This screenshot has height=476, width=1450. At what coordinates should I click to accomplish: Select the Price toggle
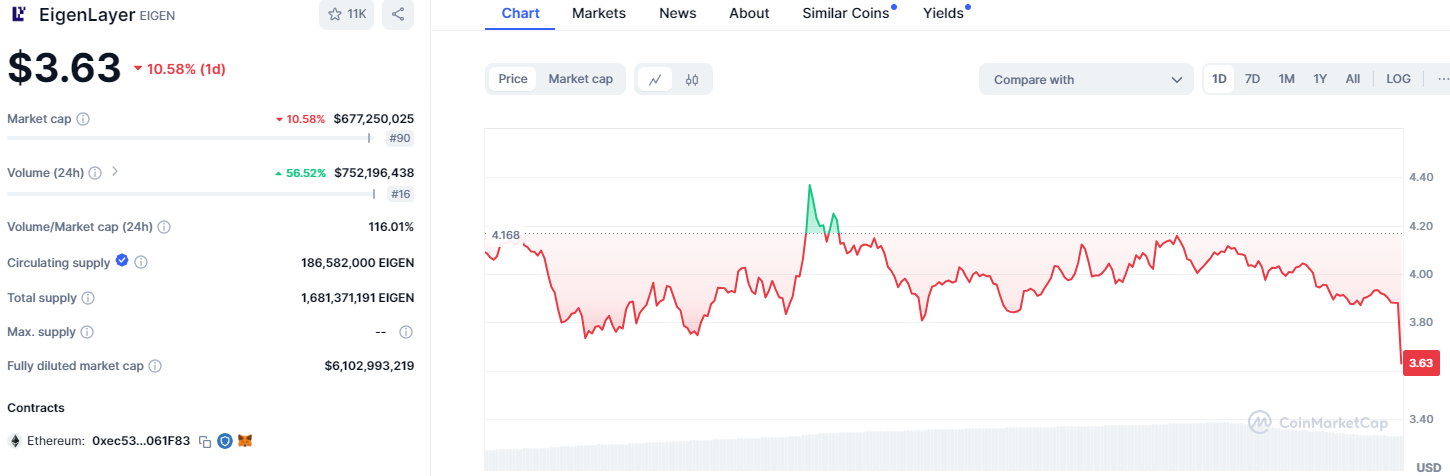[x=513, y=79]
